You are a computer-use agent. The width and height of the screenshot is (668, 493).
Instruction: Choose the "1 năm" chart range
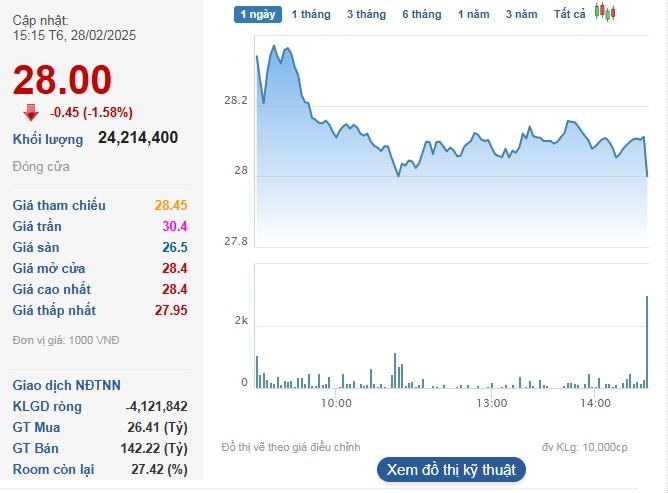[474, 14]
